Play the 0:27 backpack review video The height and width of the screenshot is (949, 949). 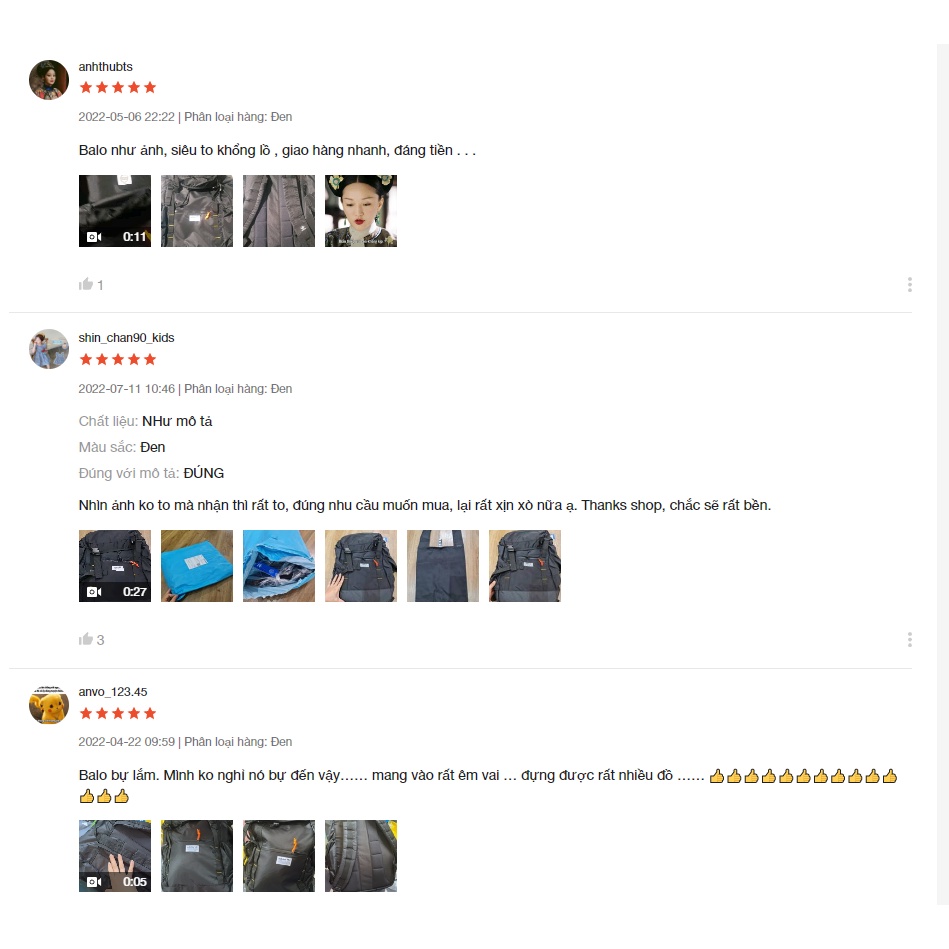[115, 566]
